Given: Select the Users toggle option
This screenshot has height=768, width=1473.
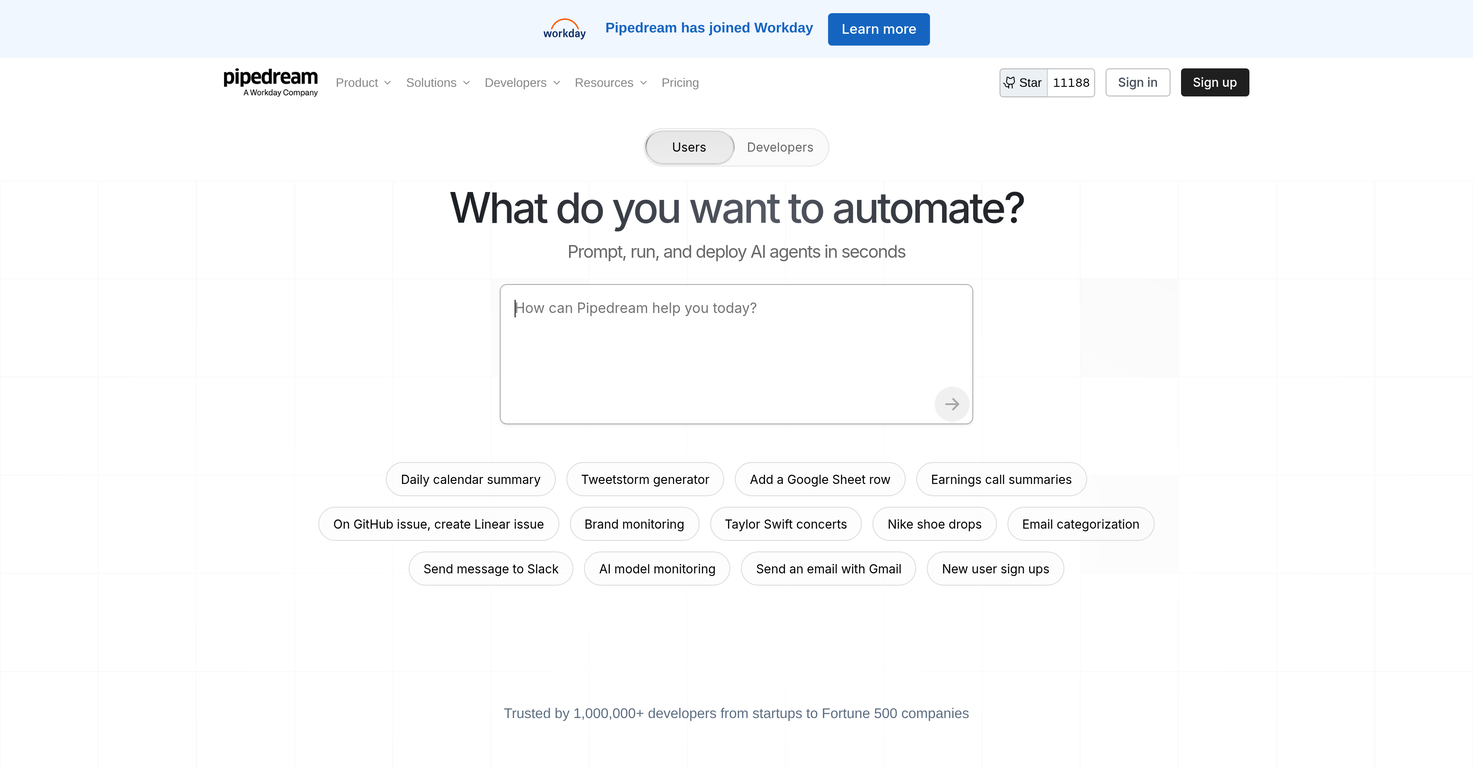Looking at the screenshot, I should [x=689, y=147].
